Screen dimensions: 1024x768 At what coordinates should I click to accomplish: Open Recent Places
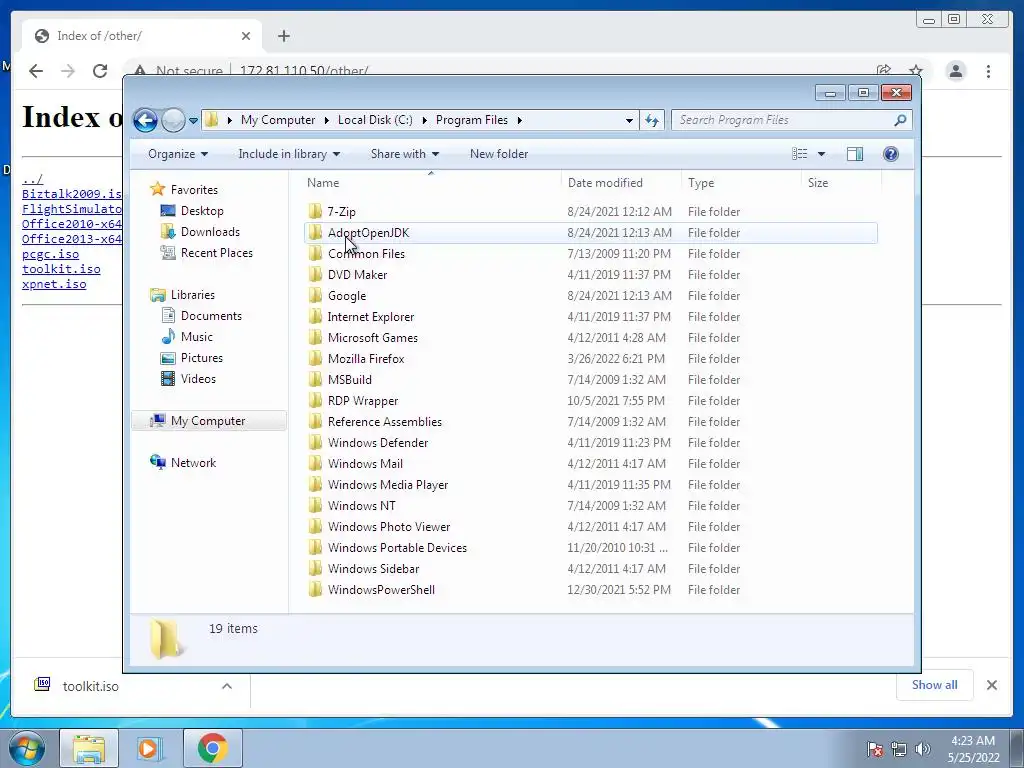(216, 253)
